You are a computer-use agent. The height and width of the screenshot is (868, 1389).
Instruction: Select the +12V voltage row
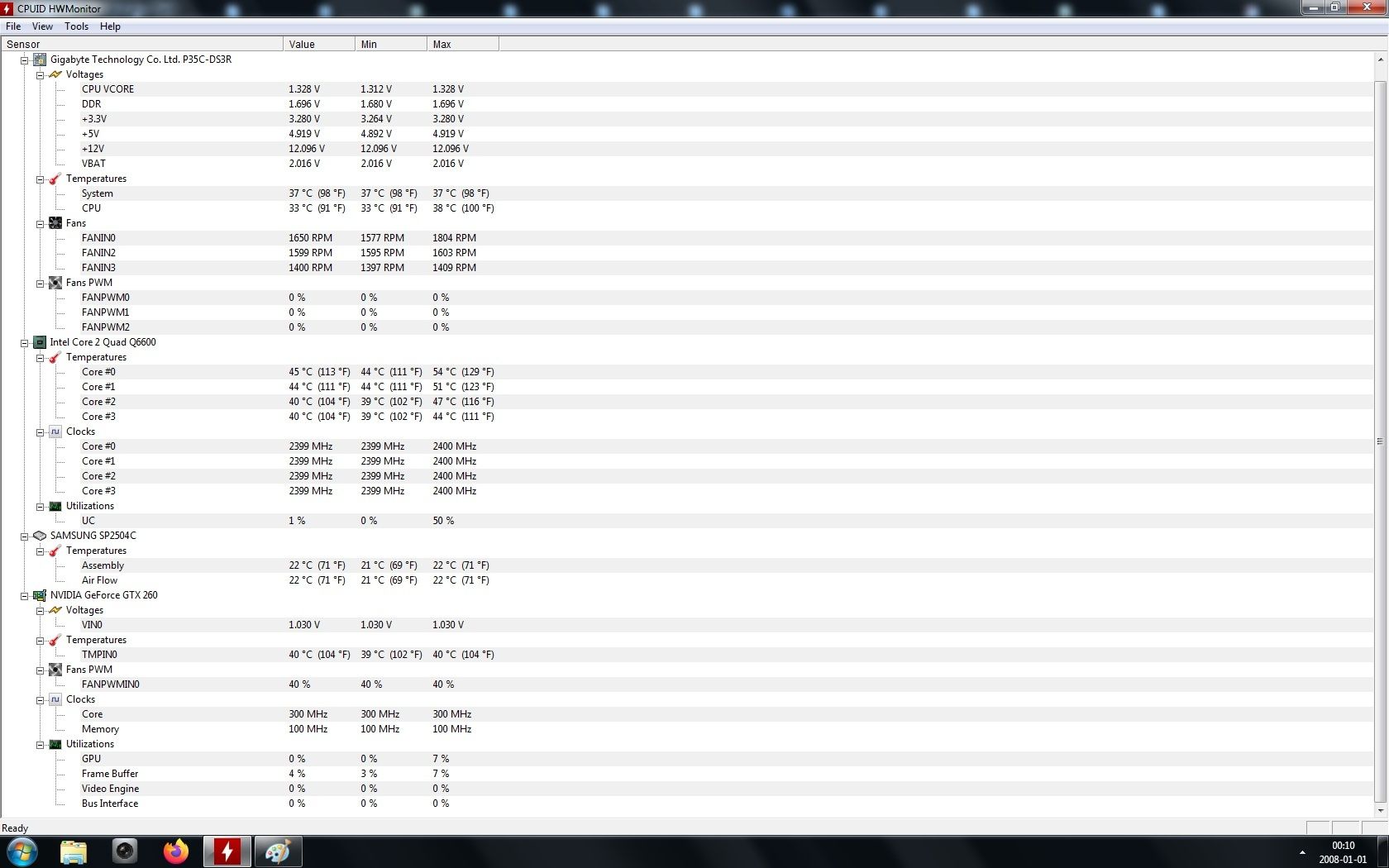[686, 149]
